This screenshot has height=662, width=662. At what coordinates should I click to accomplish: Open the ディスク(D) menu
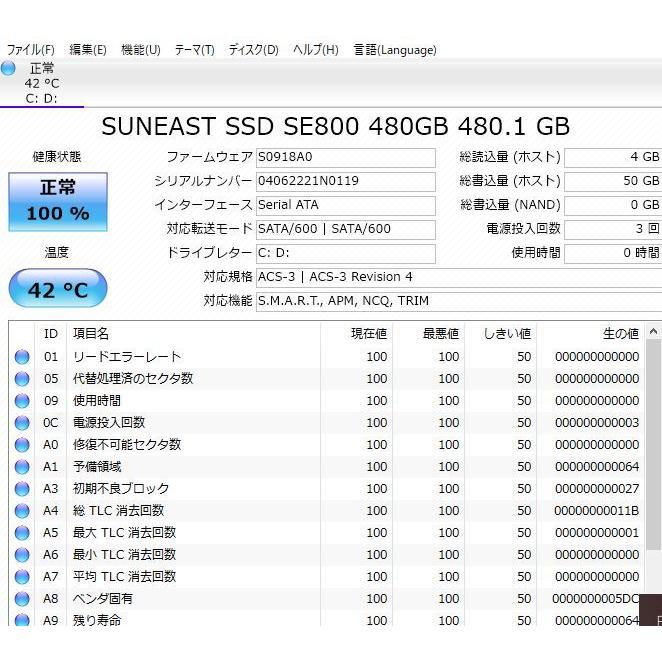tap(253, 50)
